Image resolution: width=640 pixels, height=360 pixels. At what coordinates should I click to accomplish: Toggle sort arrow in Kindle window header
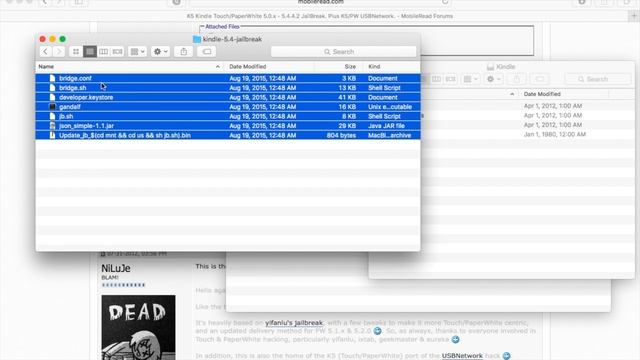(512, 94)
